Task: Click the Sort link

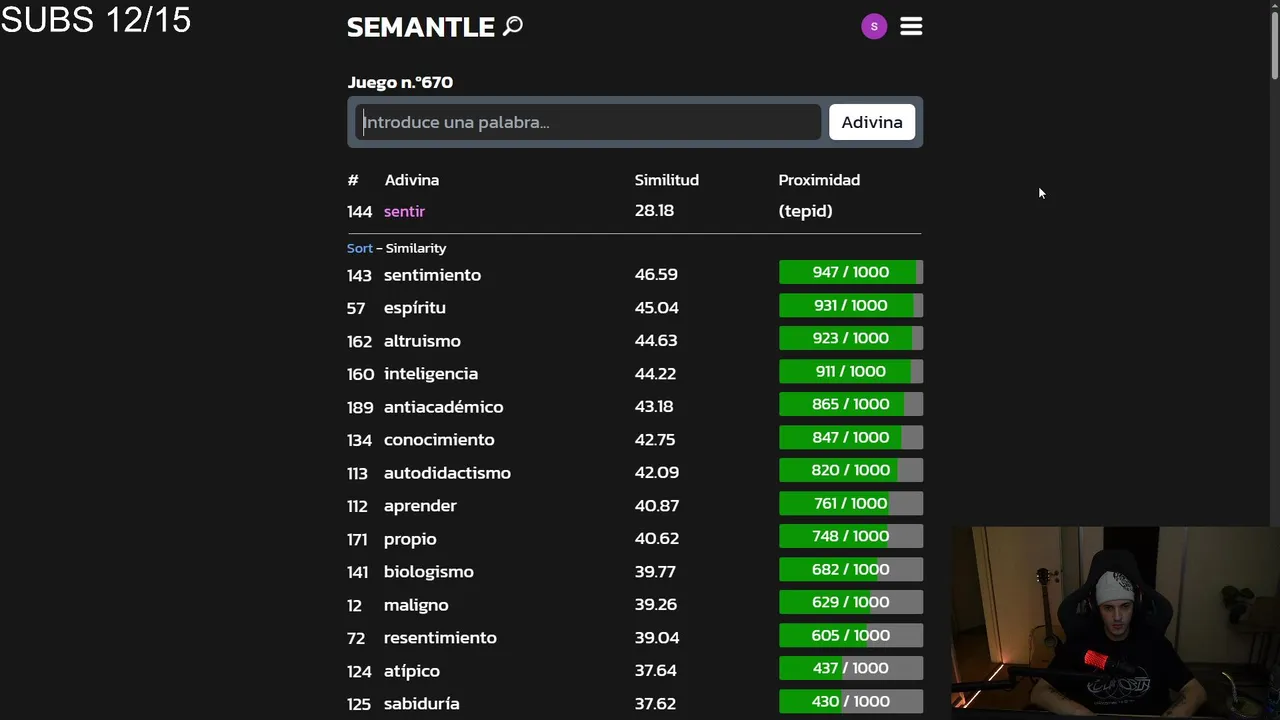Action: [359, 248]
